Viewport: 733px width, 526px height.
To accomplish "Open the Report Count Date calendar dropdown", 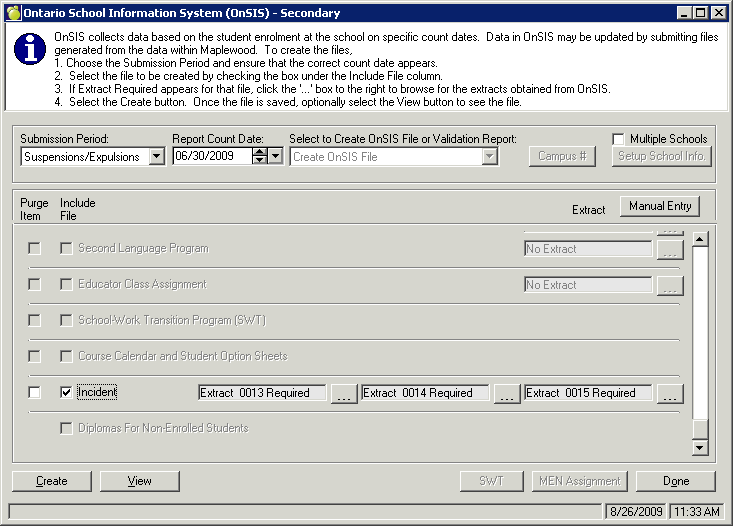I will (276, 157).
